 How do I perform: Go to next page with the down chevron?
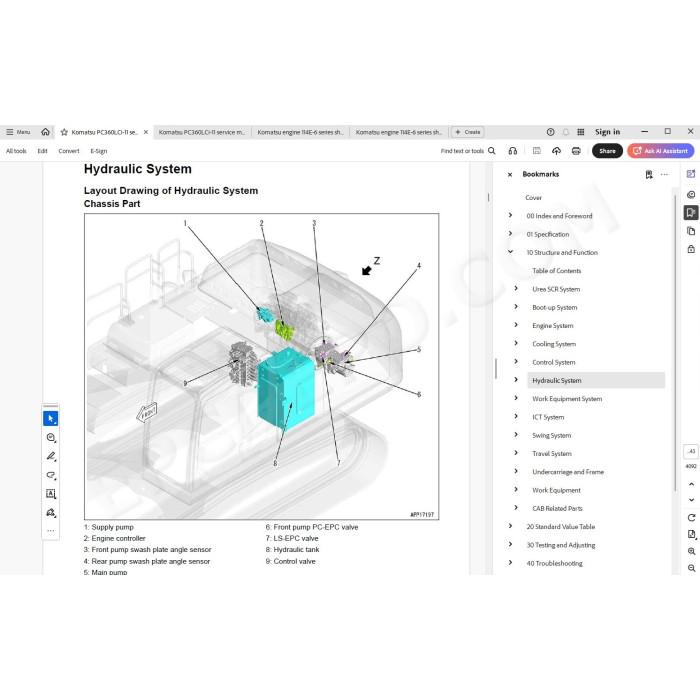[691, 500]
